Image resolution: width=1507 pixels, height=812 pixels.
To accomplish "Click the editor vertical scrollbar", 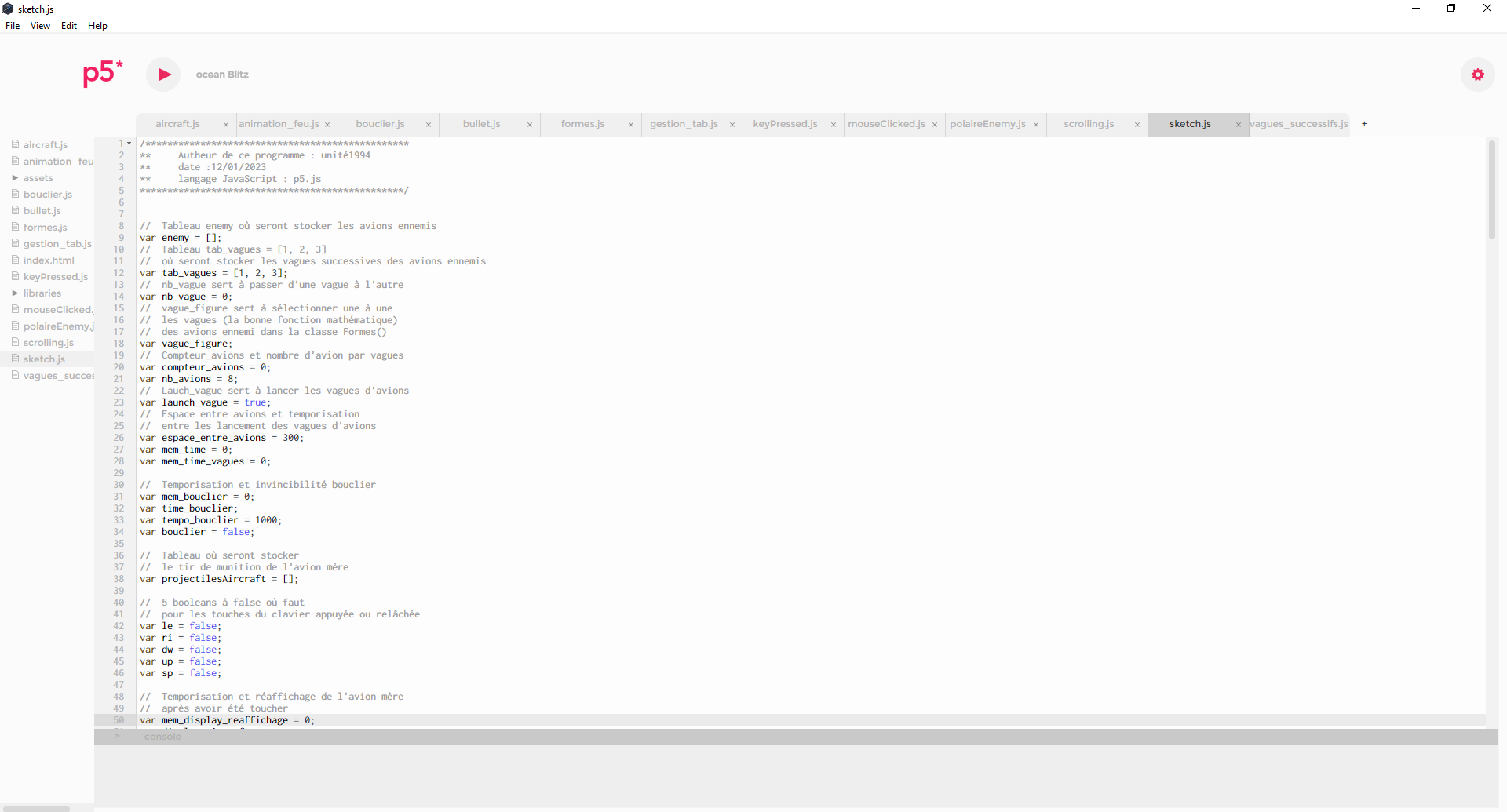I will click(x=1491, y=188).
